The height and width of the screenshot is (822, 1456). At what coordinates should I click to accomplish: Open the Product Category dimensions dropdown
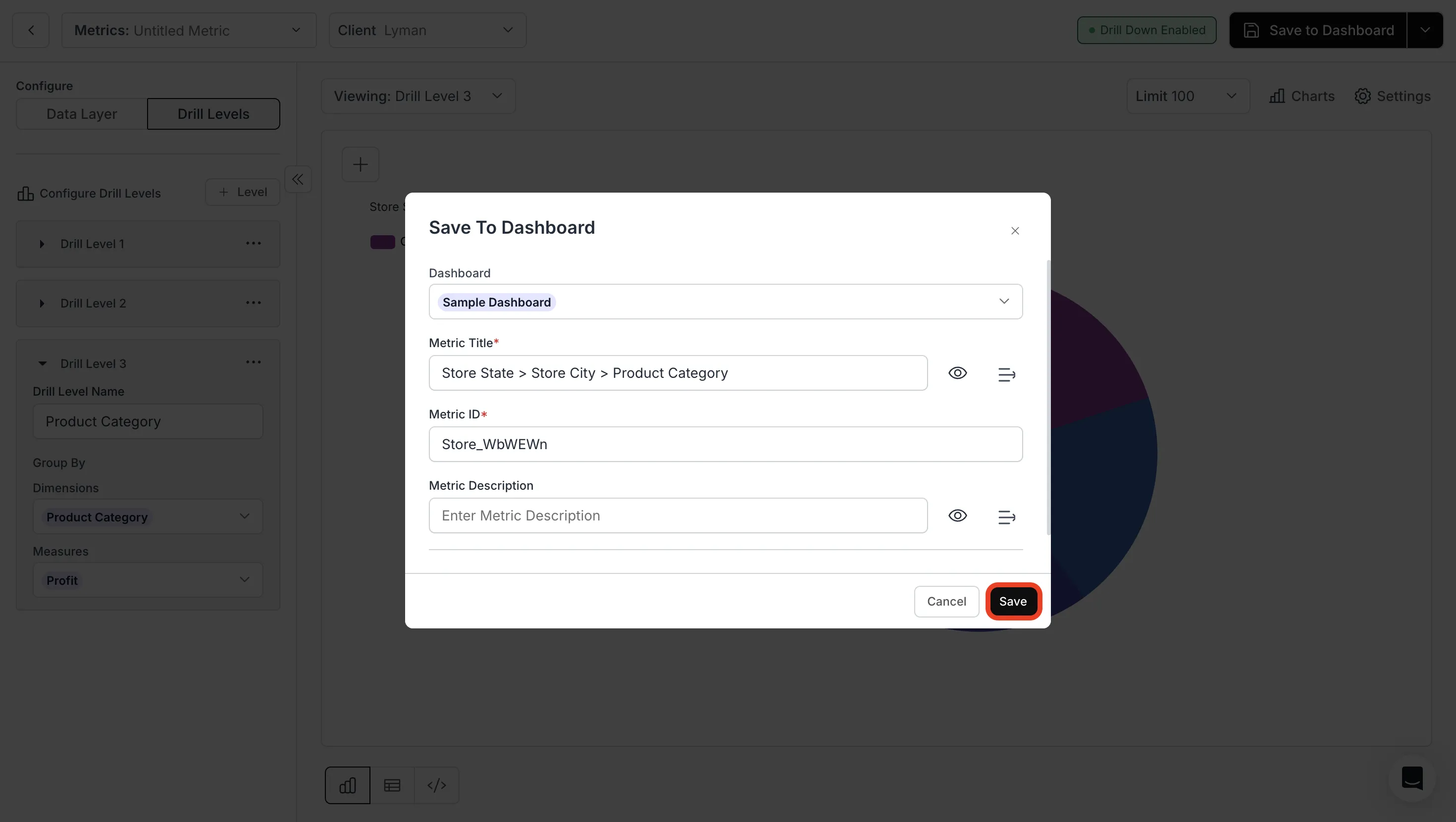pyautogui.click(x=148, y=516)
